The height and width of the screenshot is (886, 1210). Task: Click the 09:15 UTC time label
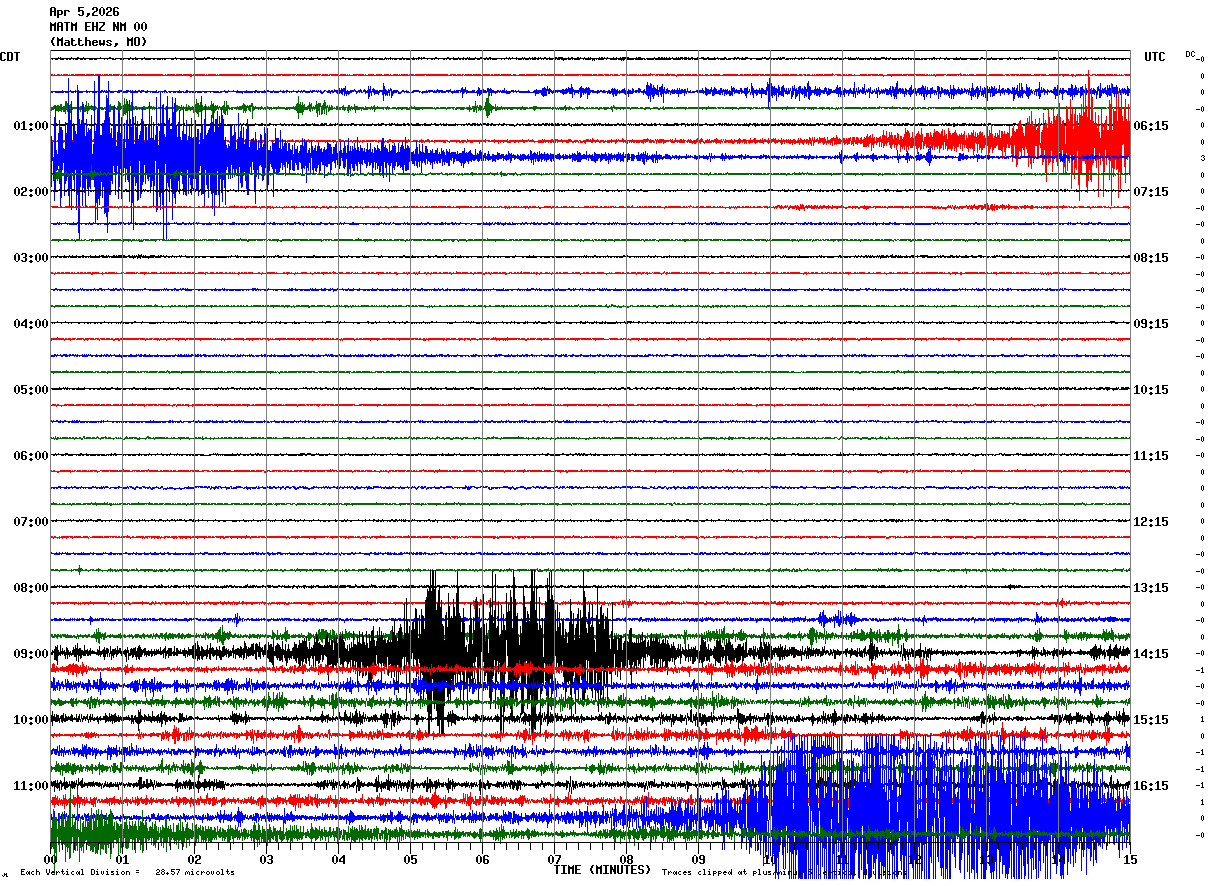coord(1152,324)
